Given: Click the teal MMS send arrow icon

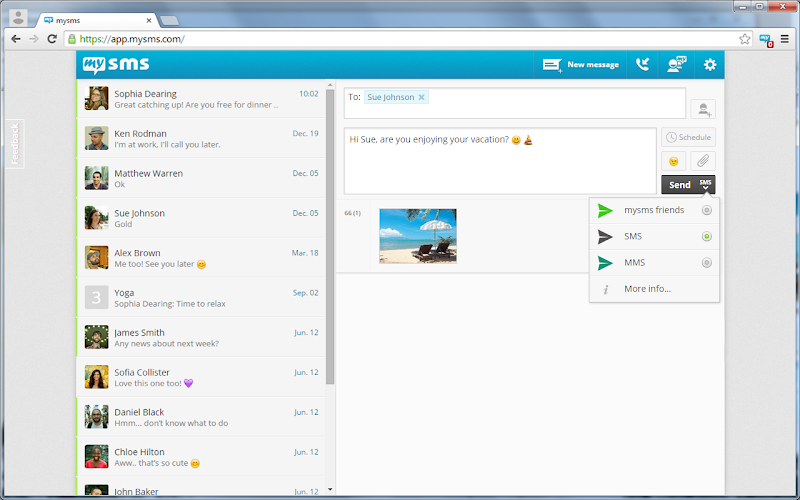Looking at the screenshot, I should (605, 263).
